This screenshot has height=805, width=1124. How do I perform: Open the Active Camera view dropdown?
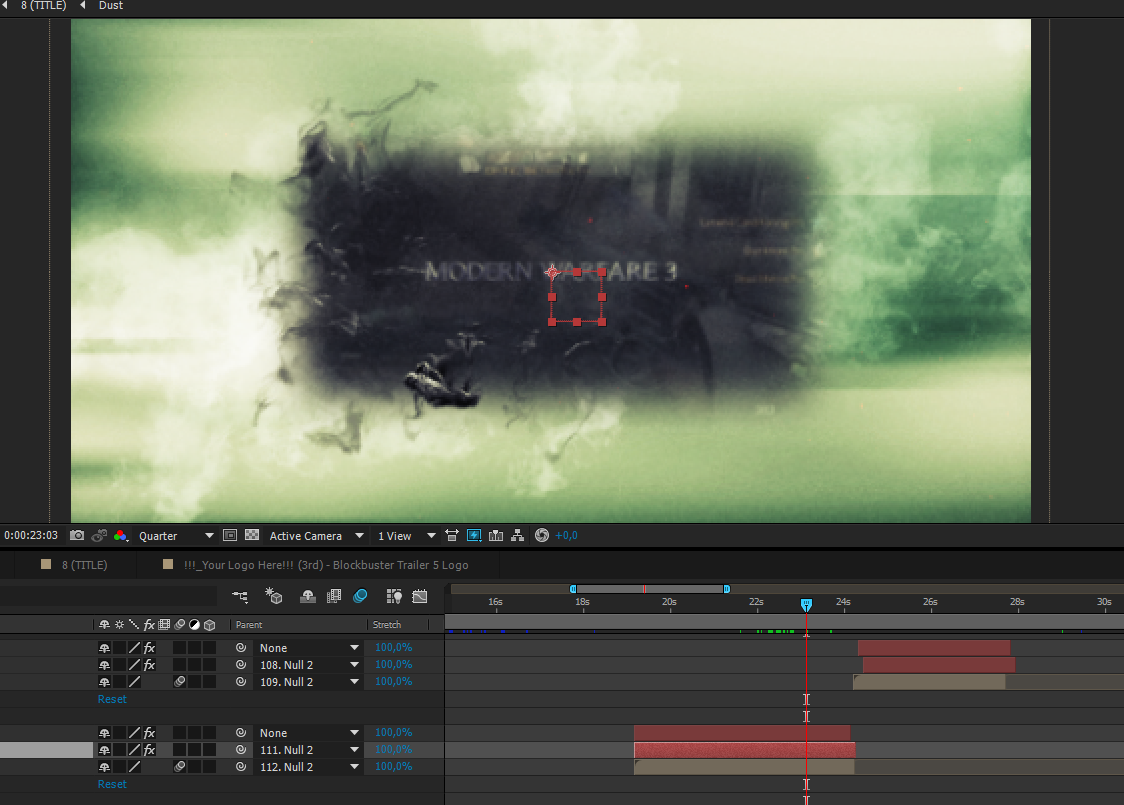316,535
